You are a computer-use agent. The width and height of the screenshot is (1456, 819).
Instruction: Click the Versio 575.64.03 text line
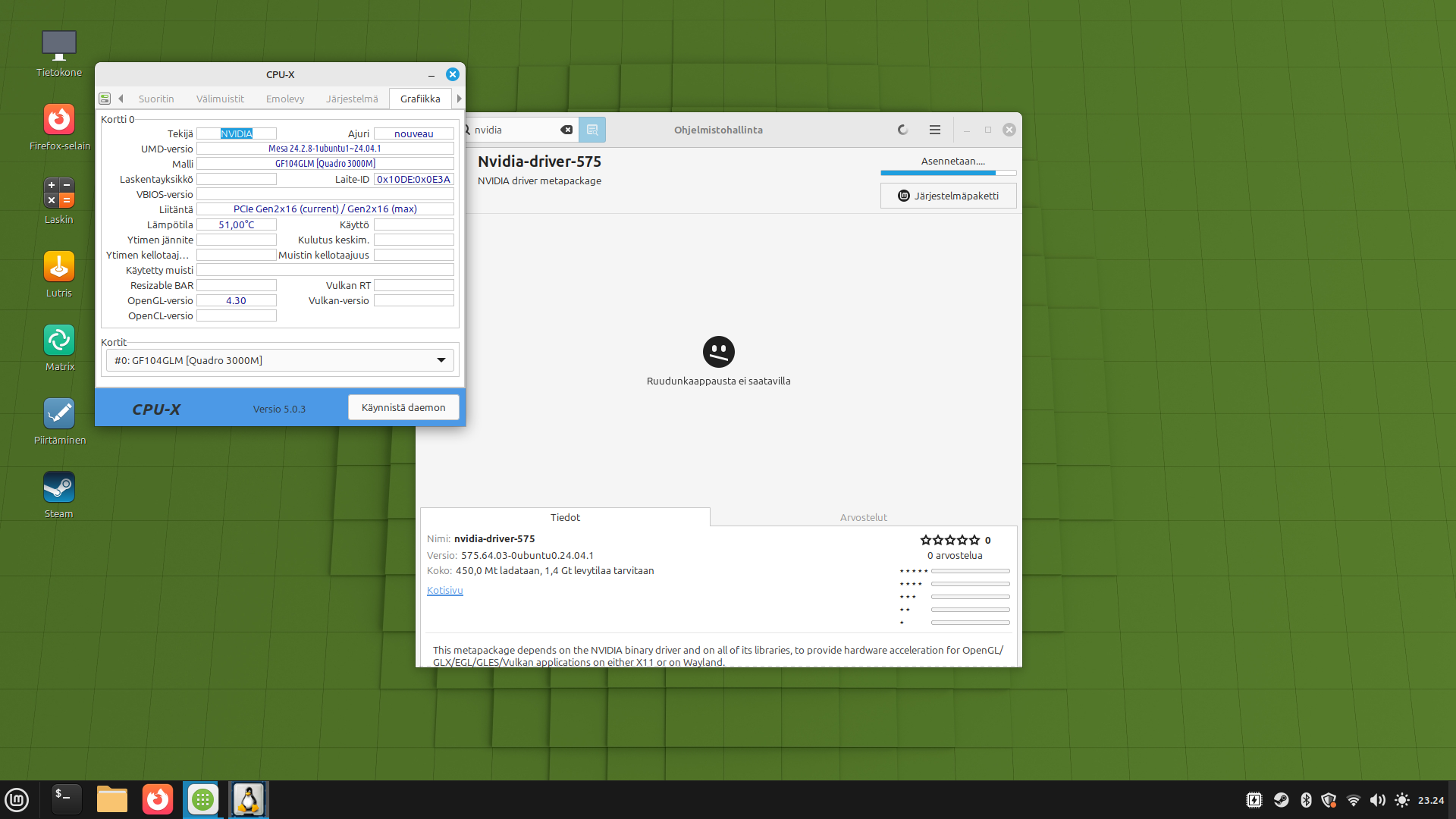(x=510, y=555)
